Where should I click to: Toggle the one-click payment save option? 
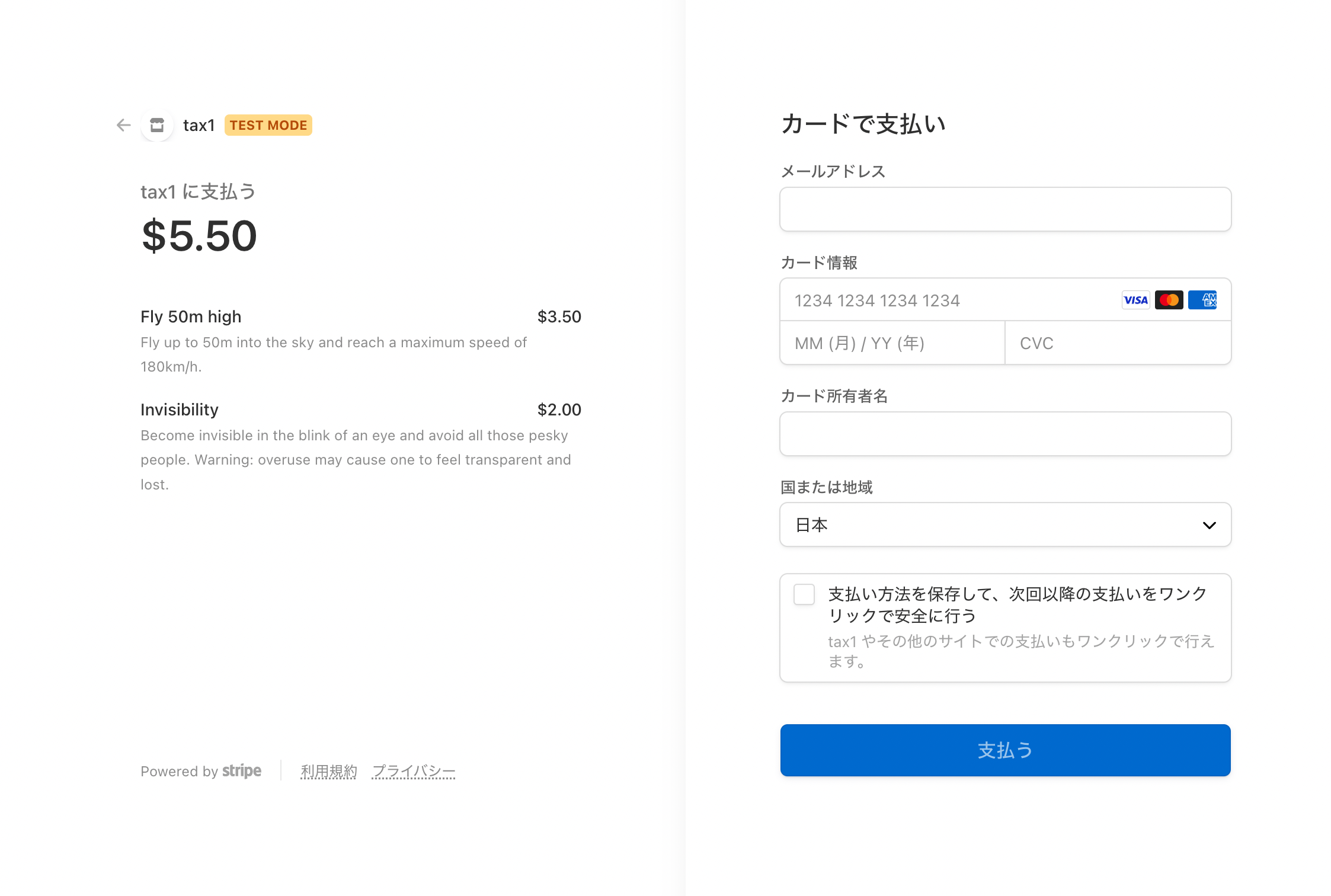click(804, 595)
